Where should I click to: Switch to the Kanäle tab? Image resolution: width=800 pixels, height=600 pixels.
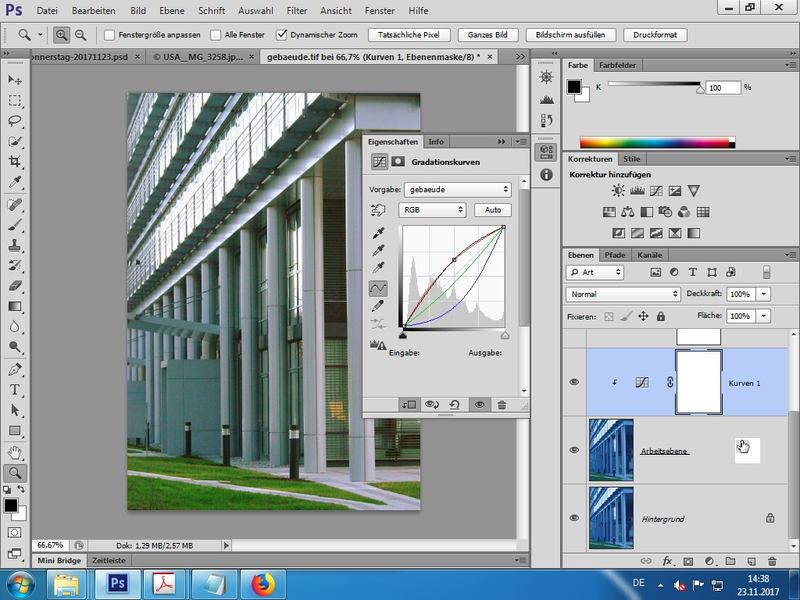[650, 255]
